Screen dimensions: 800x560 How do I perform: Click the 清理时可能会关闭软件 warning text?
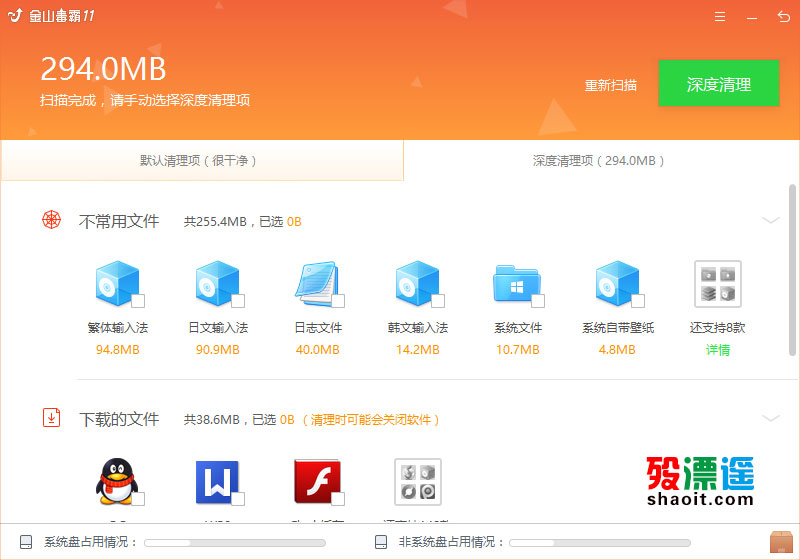(x=370, y=420)
